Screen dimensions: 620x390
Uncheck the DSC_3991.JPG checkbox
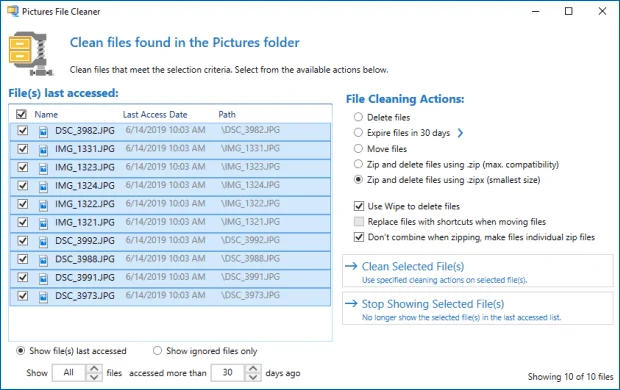(x=23, y=277)
